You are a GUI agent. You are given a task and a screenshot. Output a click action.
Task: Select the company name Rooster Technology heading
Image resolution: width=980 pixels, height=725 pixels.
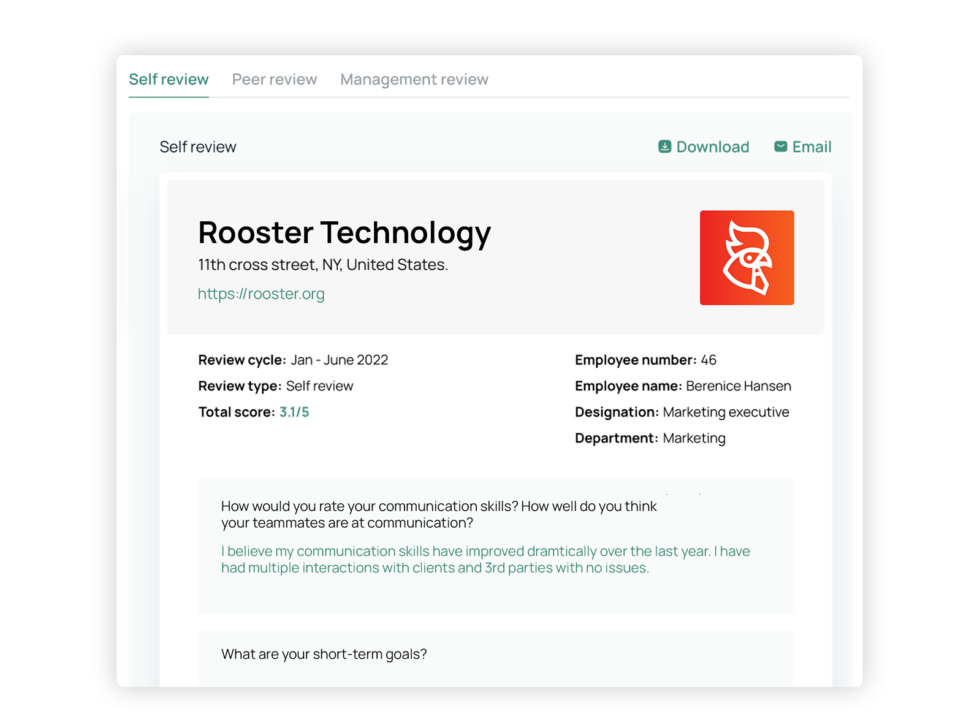pos(344,232)
